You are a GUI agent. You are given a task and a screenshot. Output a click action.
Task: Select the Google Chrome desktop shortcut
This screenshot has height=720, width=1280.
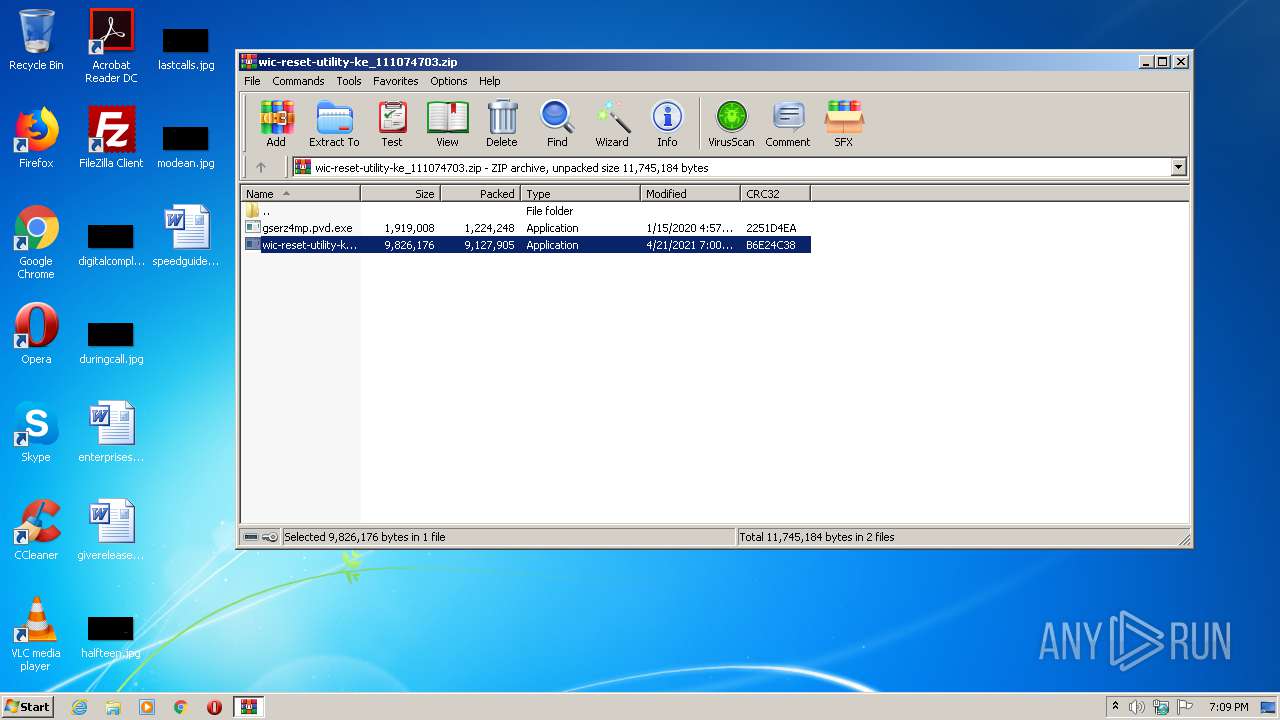point(36,242)
